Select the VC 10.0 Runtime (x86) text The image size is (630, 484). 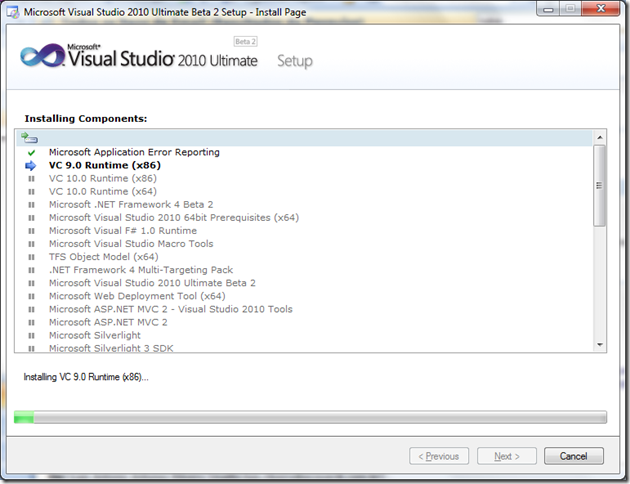(103, 178)
